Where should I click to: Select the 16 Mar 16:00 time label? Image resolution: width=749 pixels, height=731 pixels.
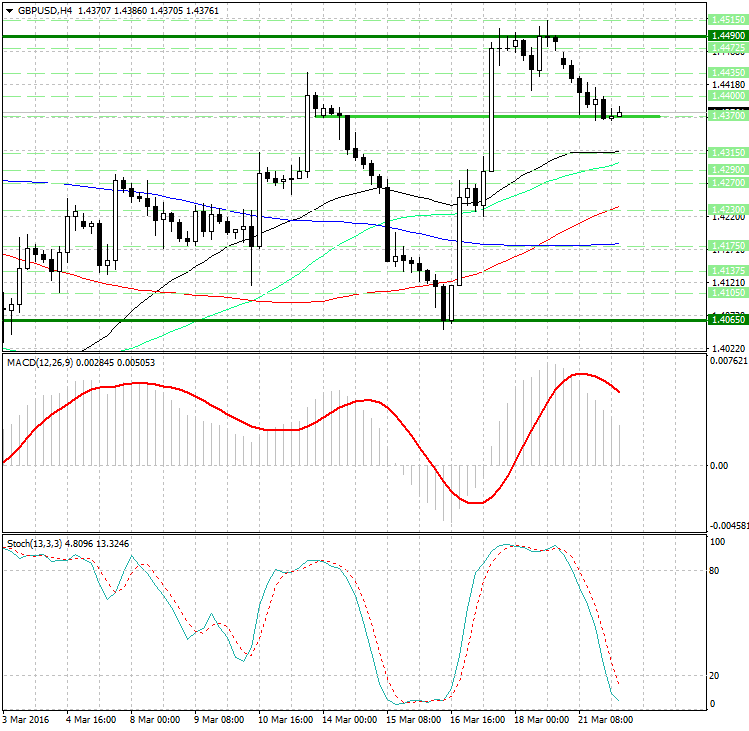click(476, 719)
